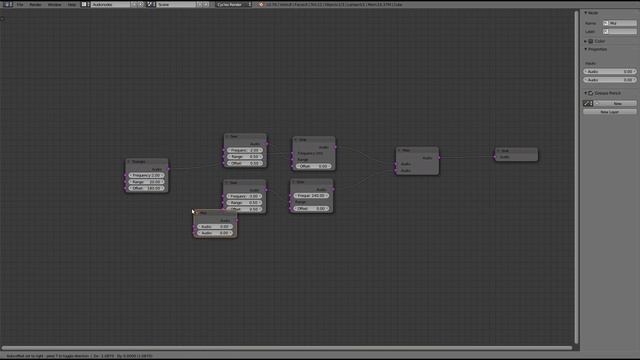Click the screen layout name field

point(110,4)
